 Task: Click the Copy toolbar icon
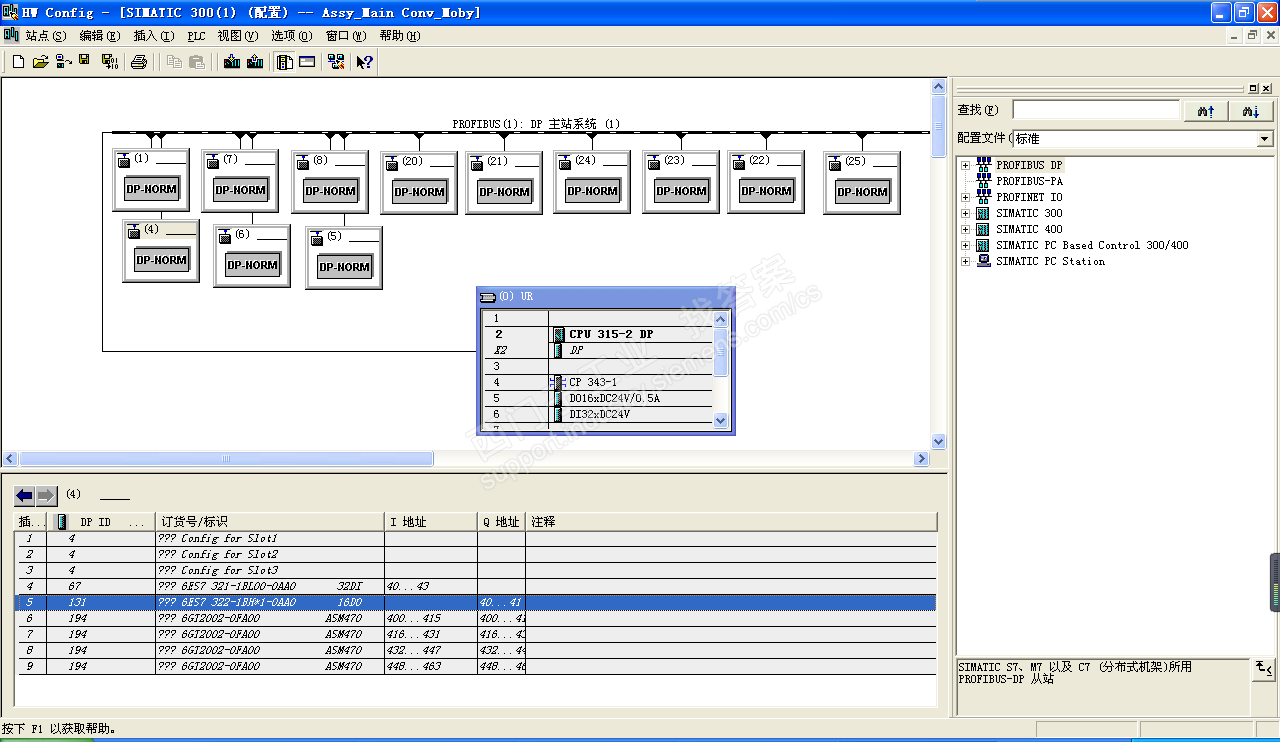tap(174, 62)
